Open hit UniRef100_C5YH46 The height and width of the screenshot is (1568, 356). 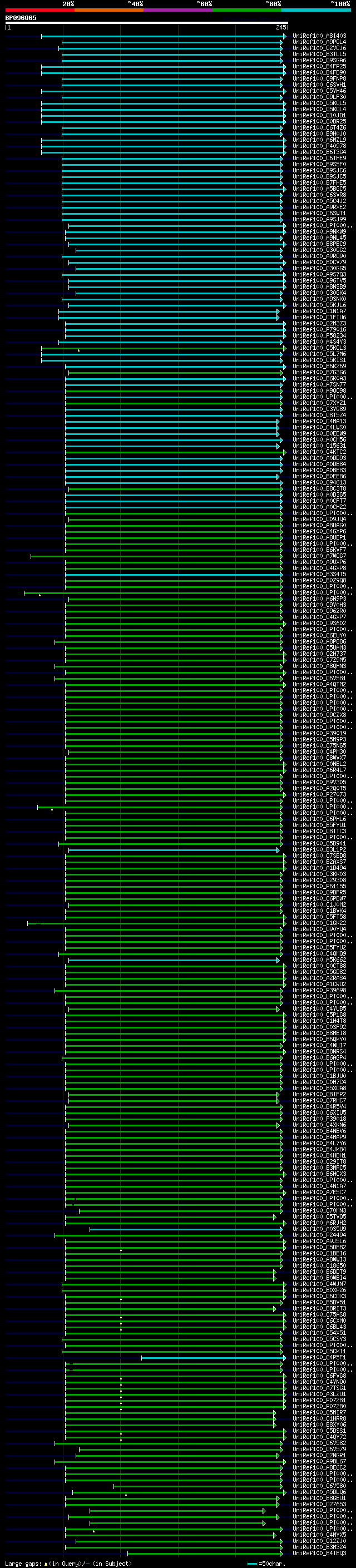[319, 91]
